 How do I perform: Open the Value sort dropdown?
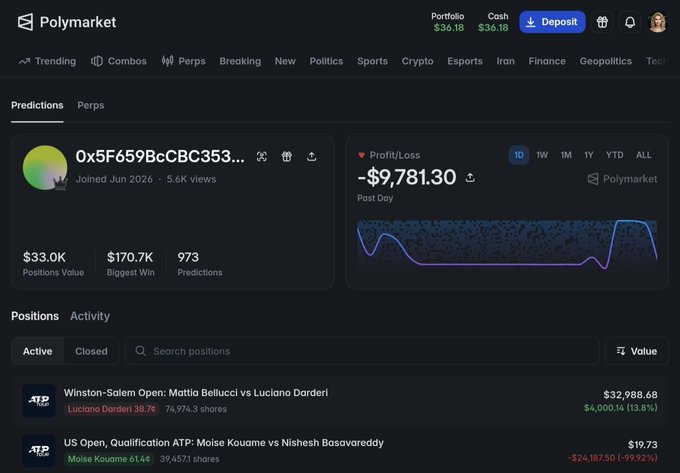[637, 351]
